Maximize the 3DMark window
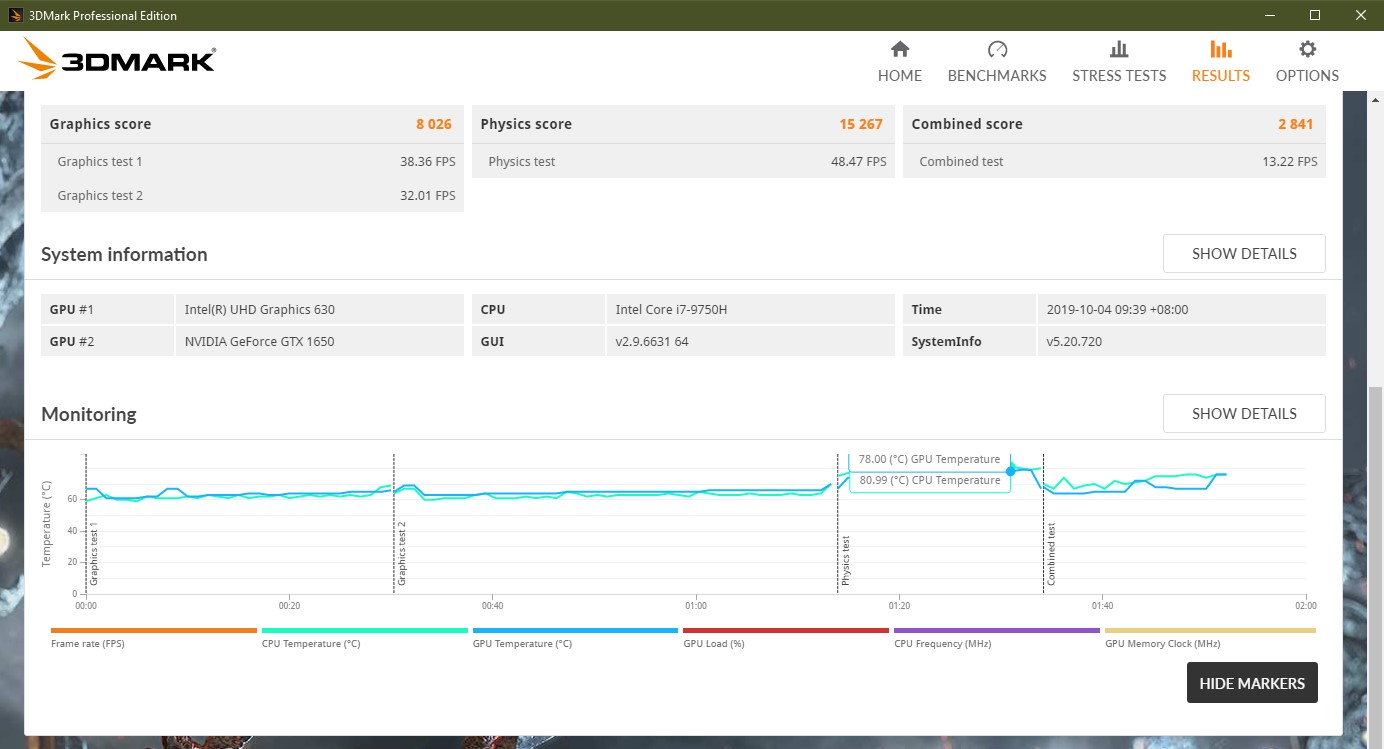Viewport: 1384px width, 749px height. pos(1315,15)
